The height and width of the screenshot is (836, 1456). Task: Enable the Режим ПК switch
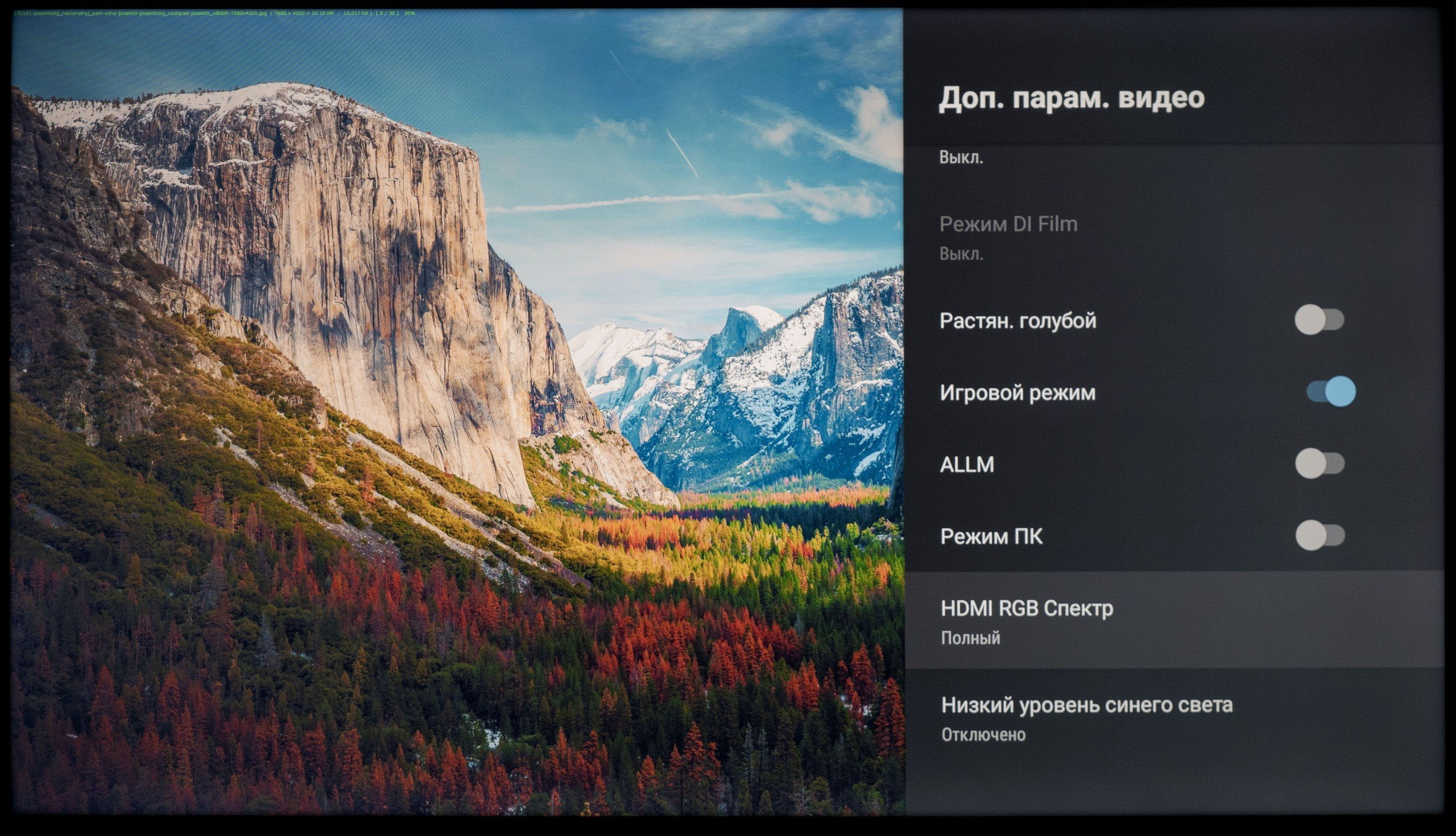pos(1320,535)
